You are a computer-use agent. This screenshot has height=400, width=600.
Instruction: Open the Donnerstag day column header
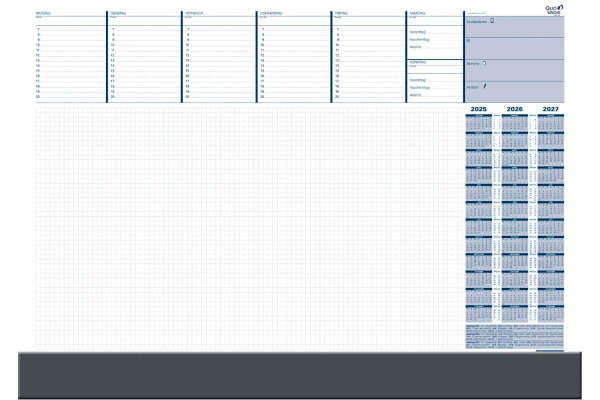click(271, 14)
